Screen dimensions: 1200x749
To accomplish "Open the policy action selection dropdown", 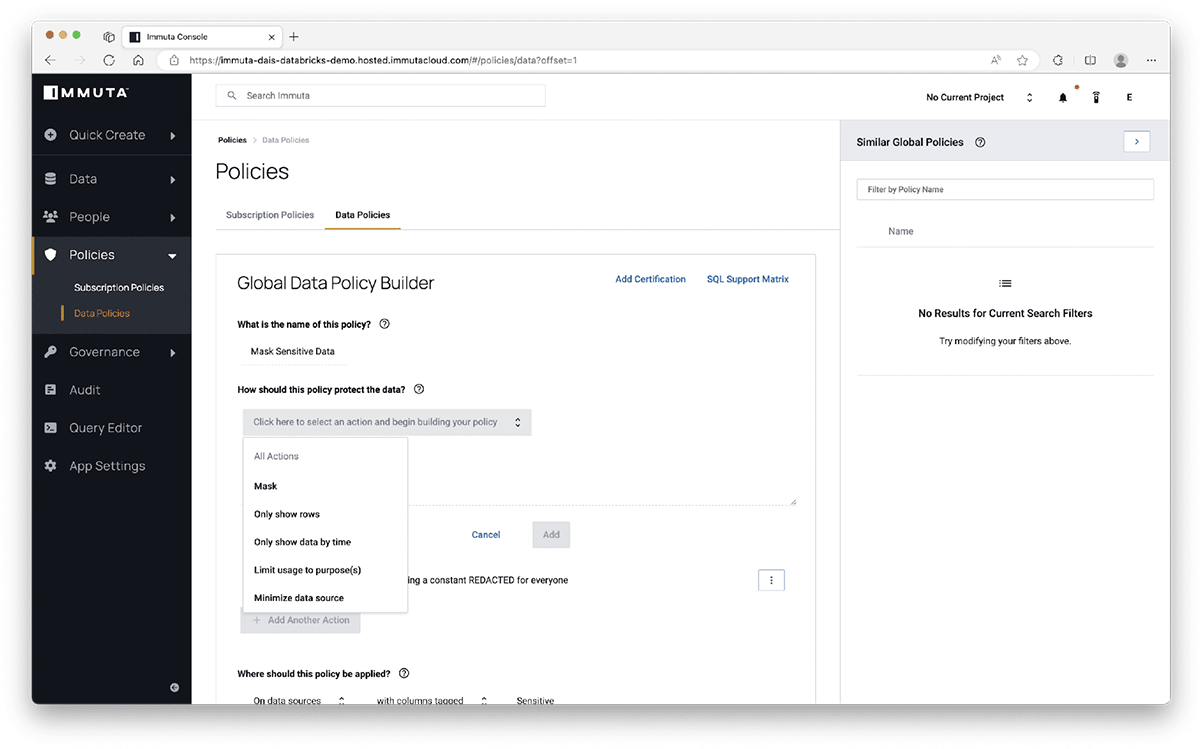I will click(386, 422).
